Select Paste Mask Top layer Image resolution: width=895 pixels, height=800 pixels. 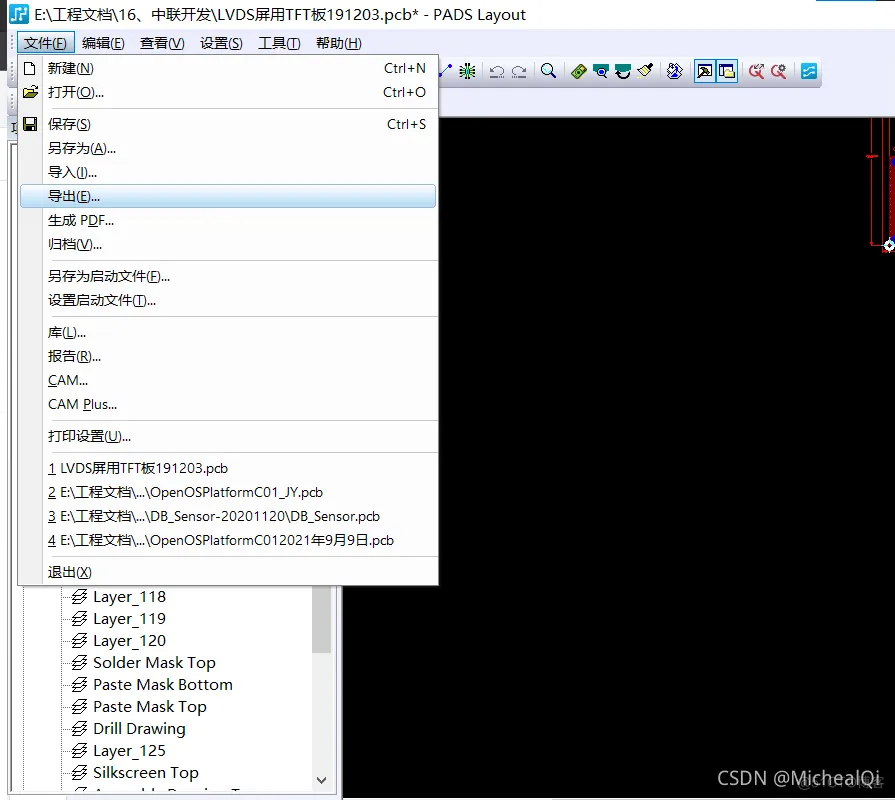[150, 707]
